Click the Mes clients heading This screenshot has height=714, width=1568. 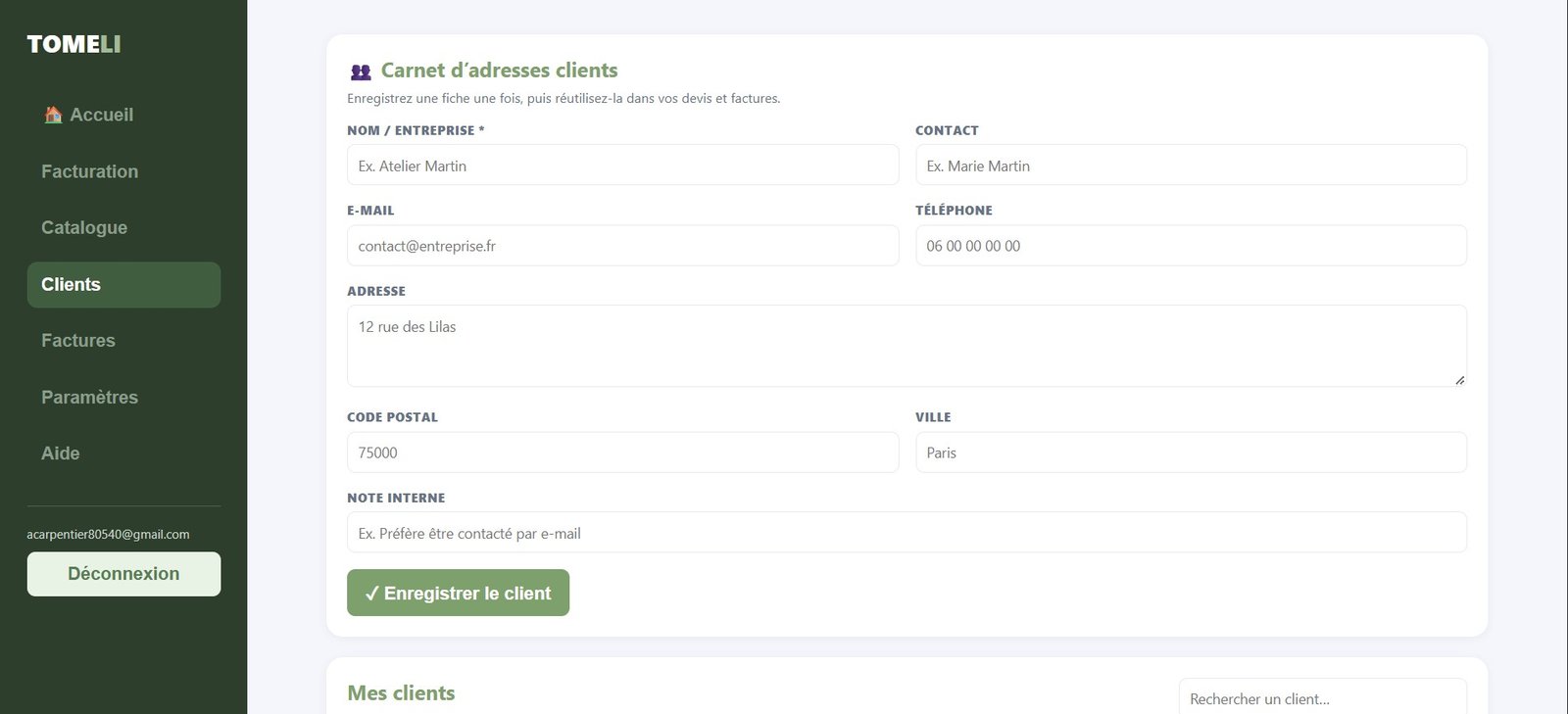pyautogui.click(x=401, y=693)
